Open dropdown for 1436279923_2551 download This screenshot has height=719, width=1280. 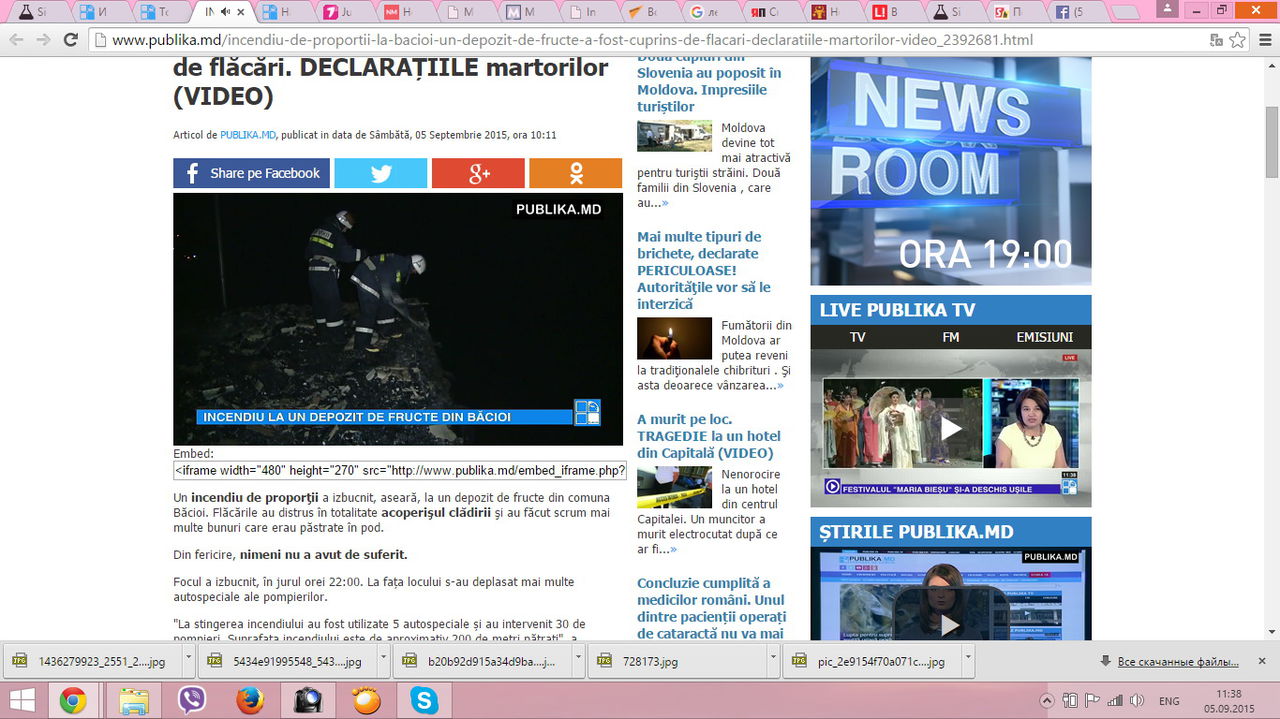tap(187, 661)
